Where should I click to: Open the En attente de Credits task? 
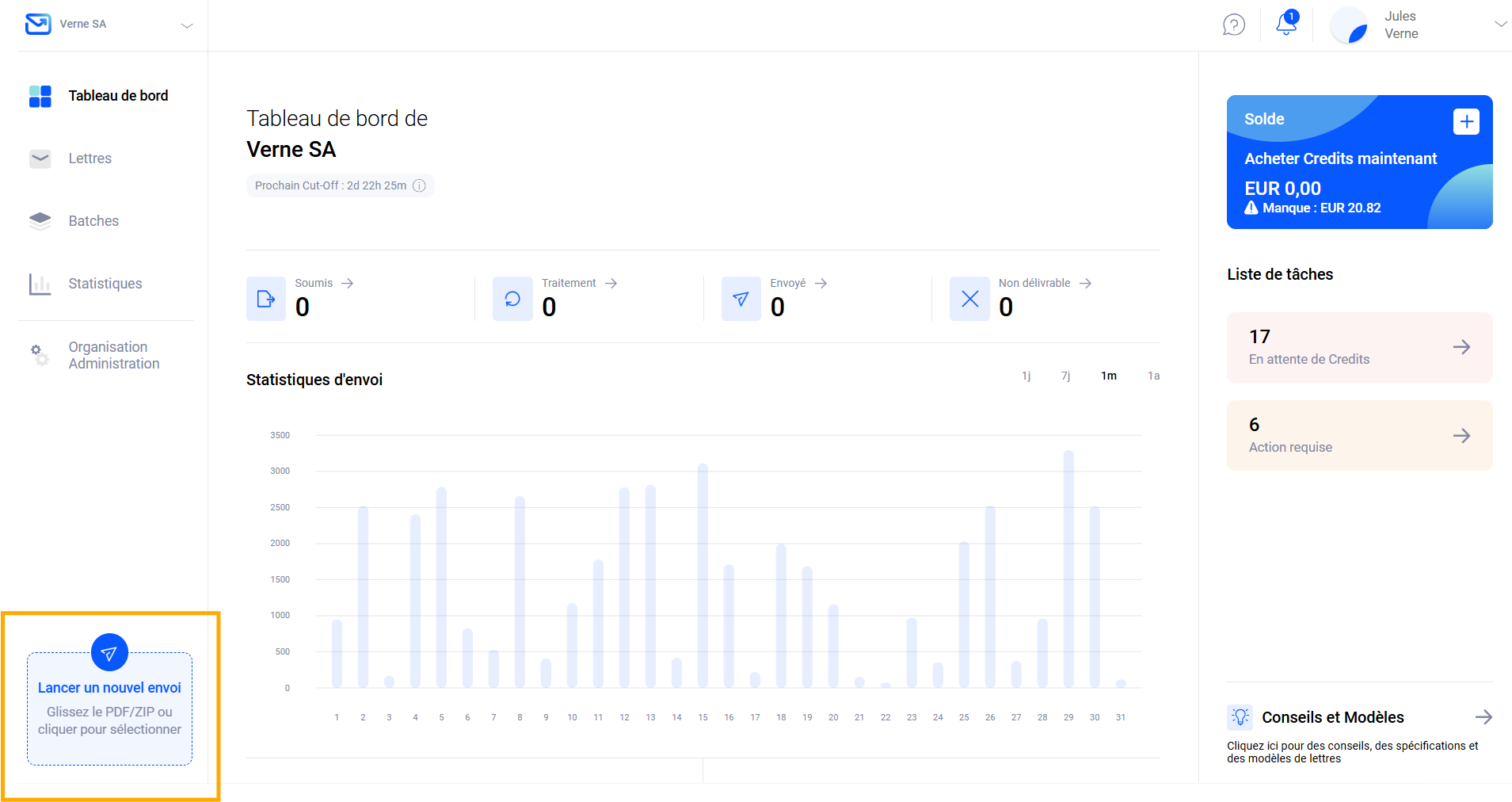(1359, 347)
